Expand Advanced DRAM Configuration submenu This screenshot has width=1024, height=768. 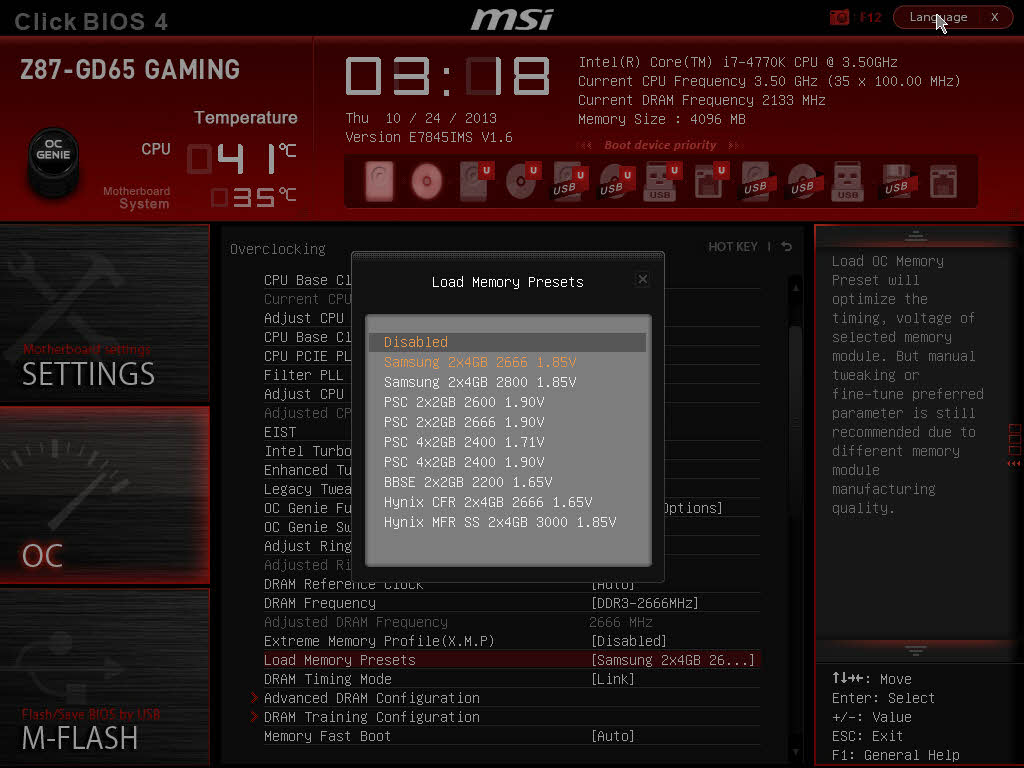[371, 698]
